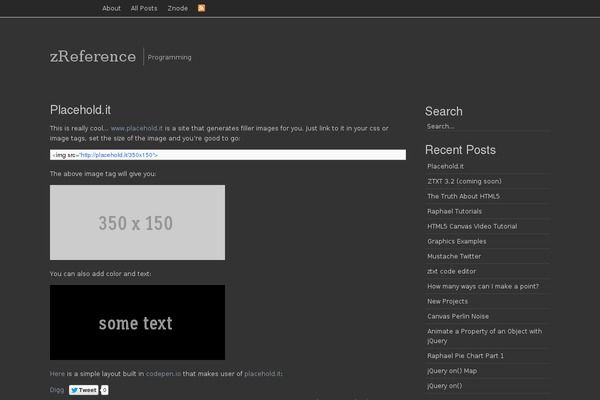
Task: Open jQuery on() Map post
Action: tap(452, 371)
